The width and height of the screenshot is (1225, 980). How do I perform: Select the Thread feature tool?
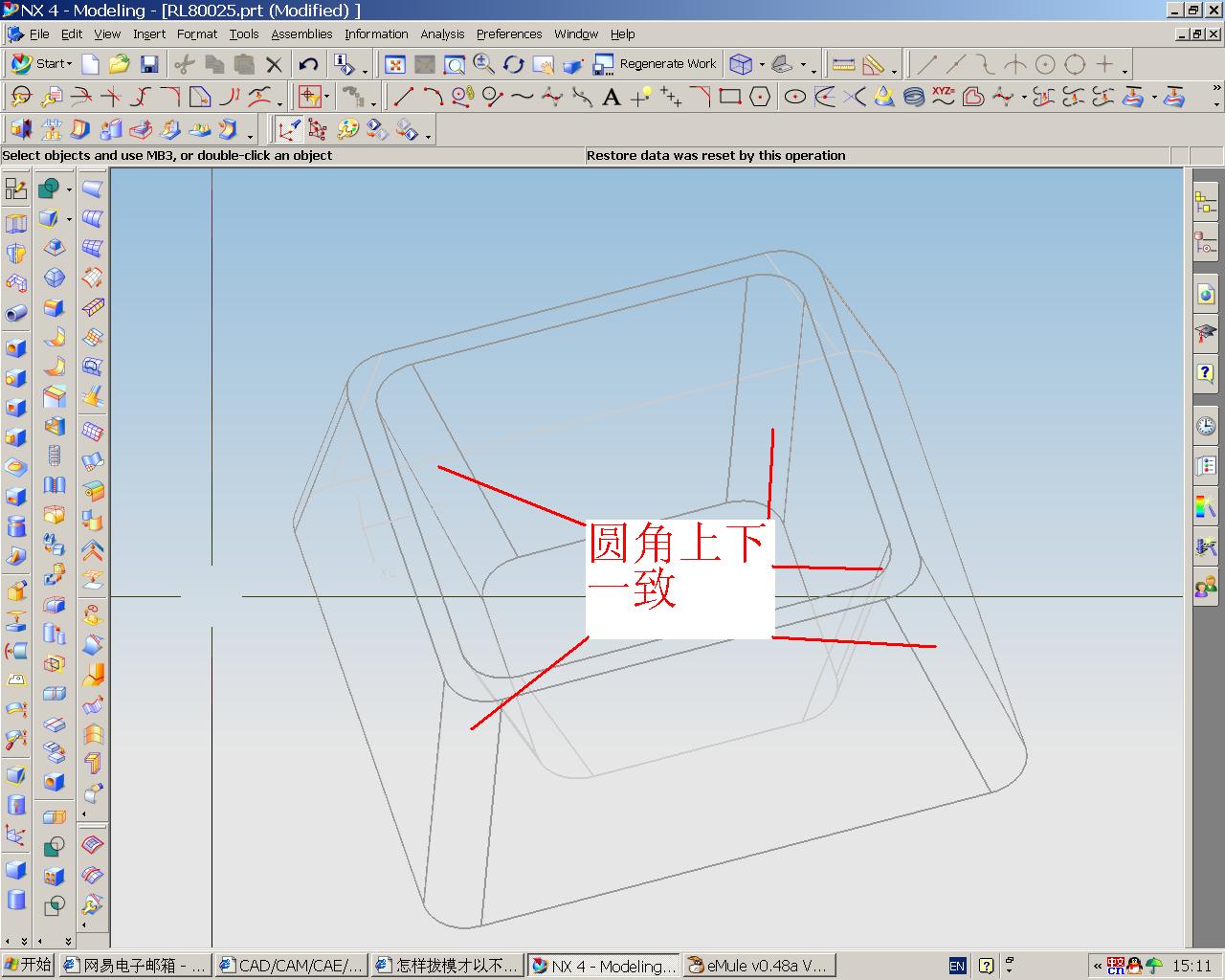click(55, 455)
